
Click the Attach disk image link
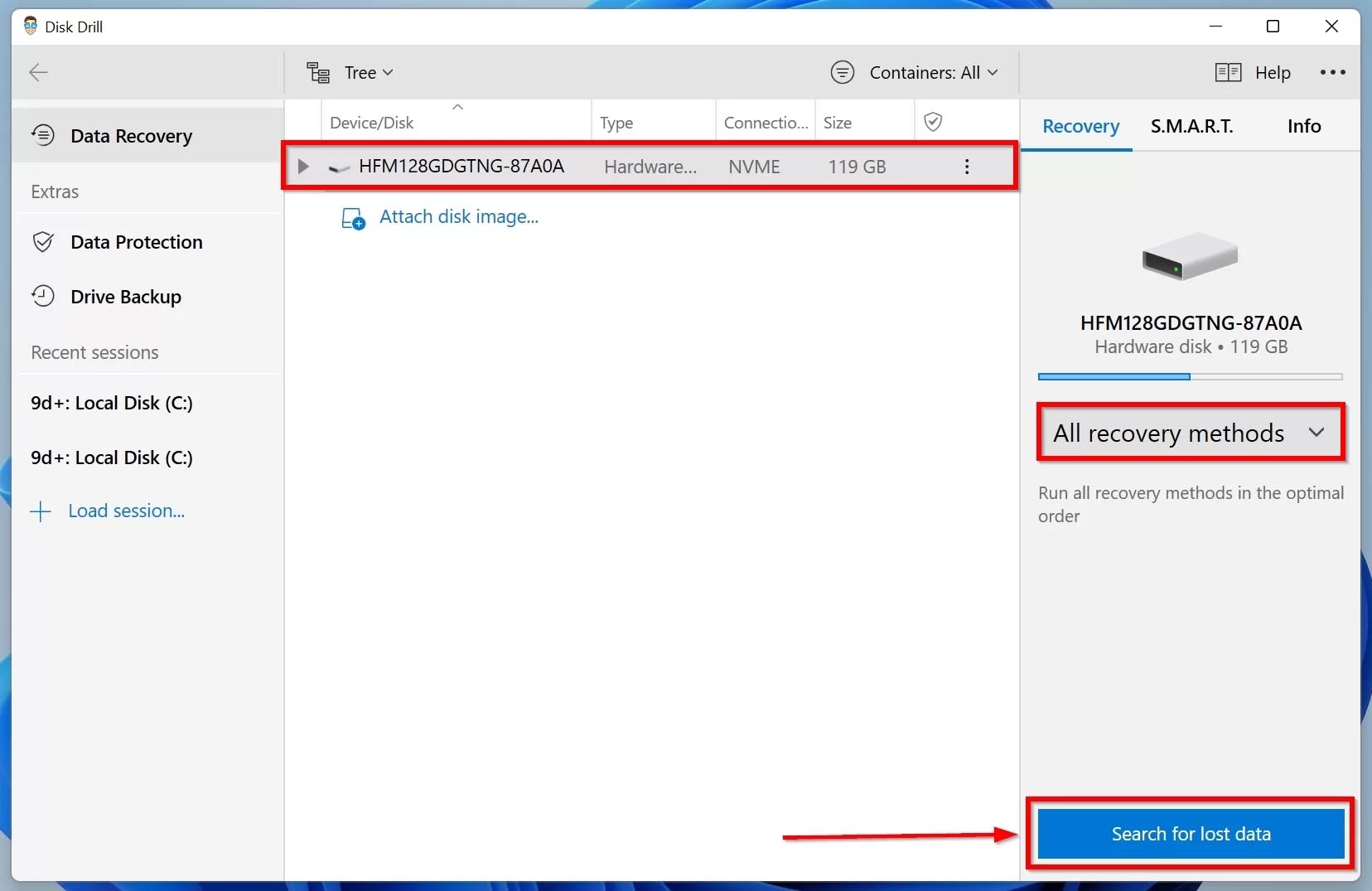459,217
